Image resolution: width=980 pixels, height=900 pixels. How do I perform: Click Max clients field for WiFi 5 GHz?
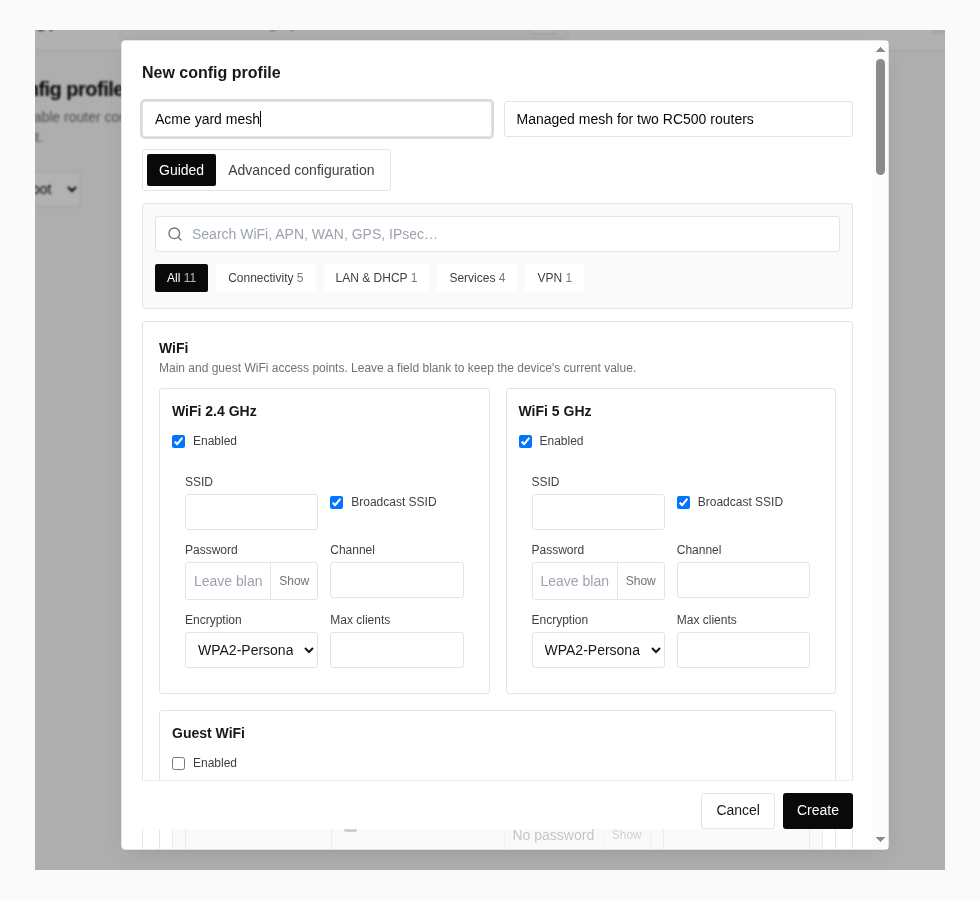(x=743, y=650)
